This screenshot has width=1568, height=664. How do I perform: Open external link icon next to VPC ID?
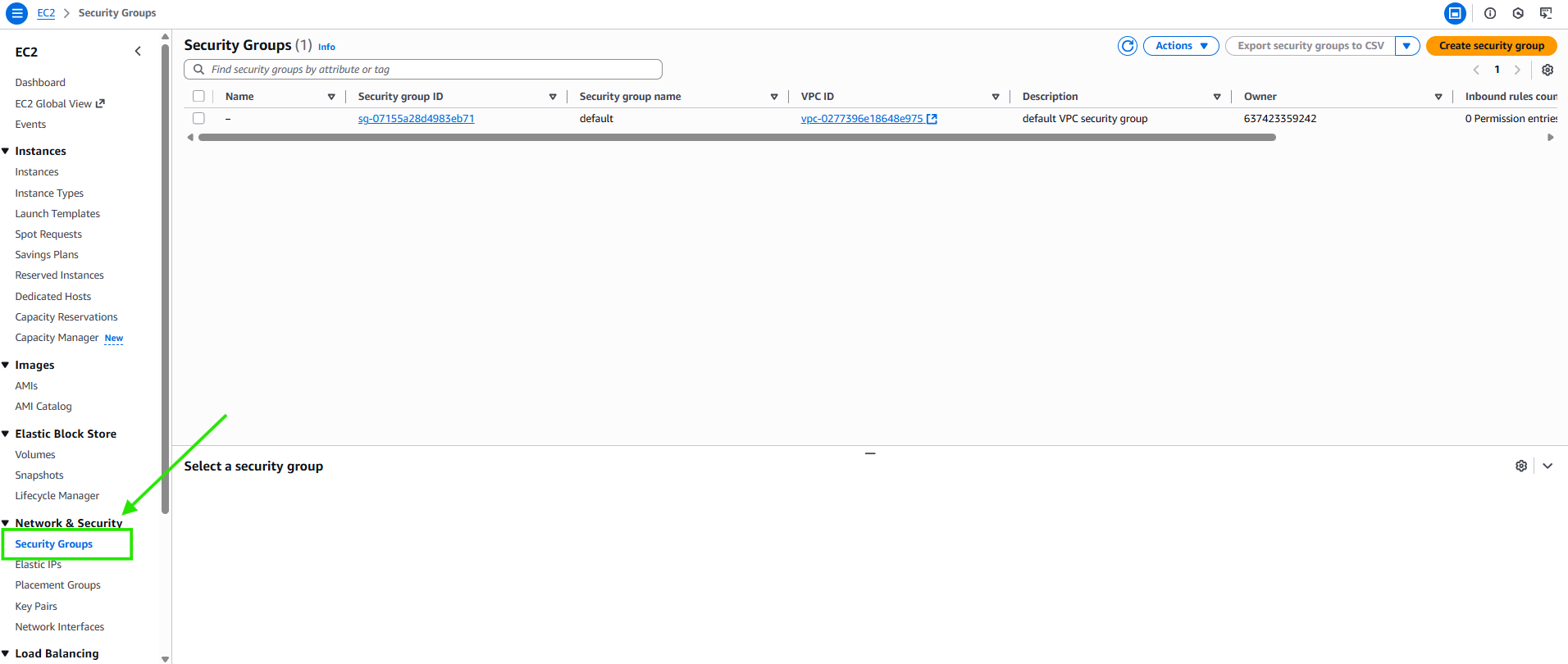[x=932, y=119]
